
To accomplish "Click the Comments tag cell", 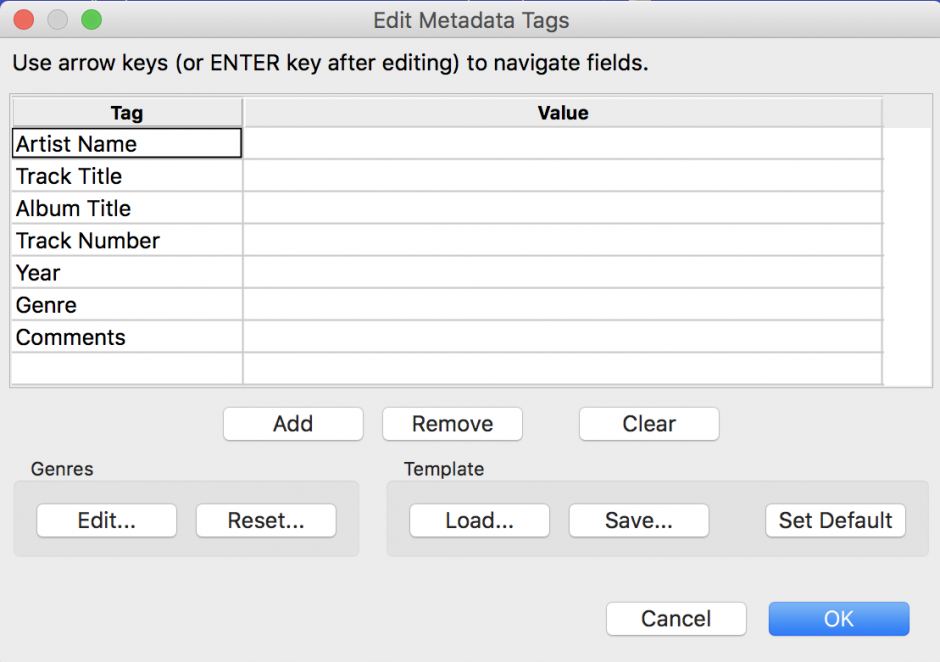I will coord(125,337).
